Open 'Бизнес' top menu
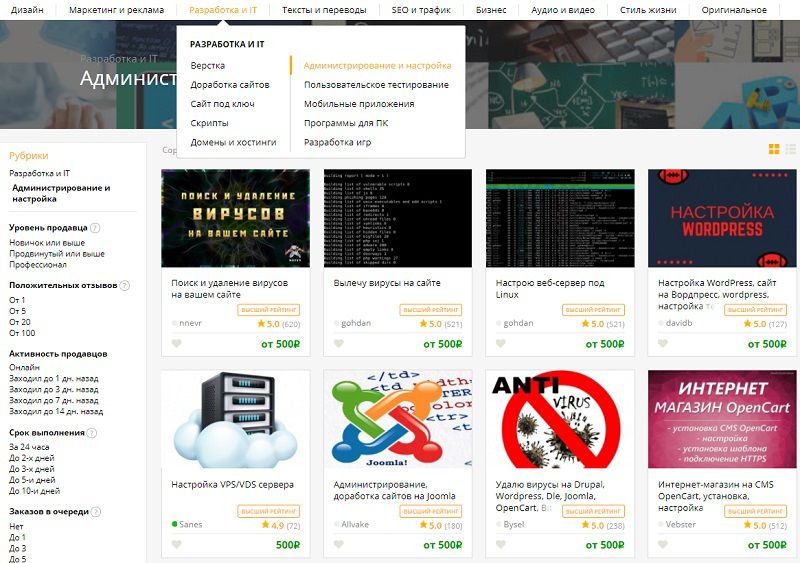The image size is (800, 563). [x=491, y=10]
